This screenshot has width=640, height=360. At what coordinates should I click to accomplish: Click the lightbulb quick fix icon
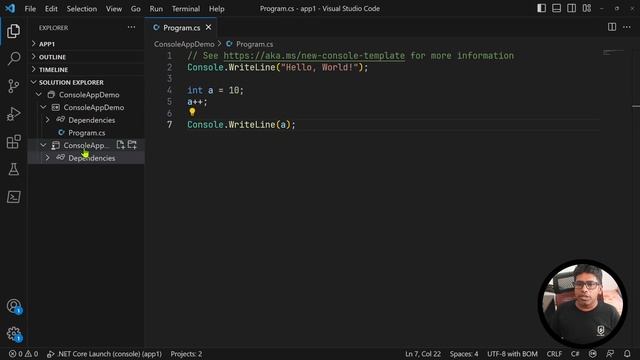pyautogui.click(x=192, y=111)
